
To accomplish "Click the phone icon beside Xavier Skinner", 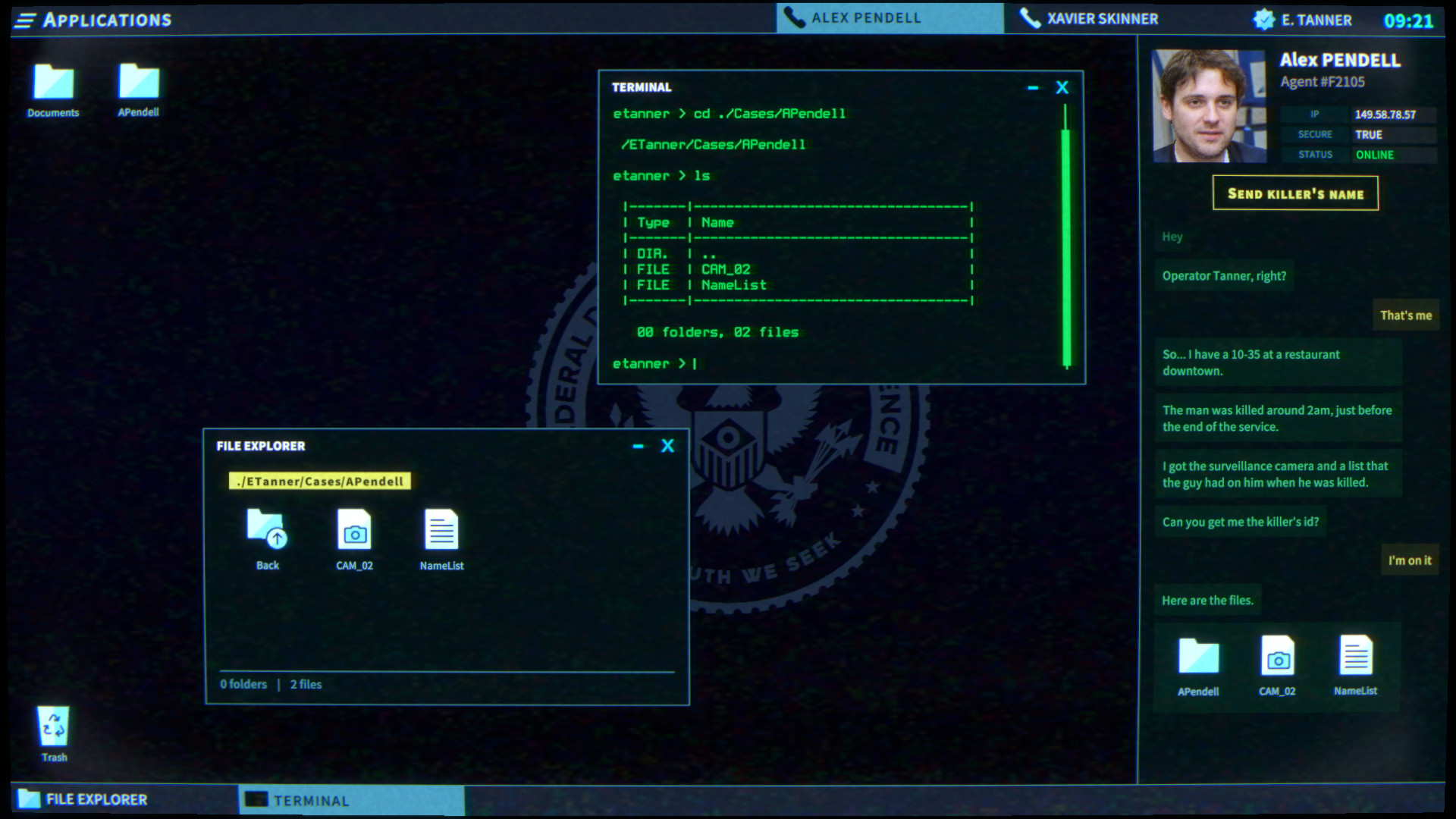I will 1030,18.
